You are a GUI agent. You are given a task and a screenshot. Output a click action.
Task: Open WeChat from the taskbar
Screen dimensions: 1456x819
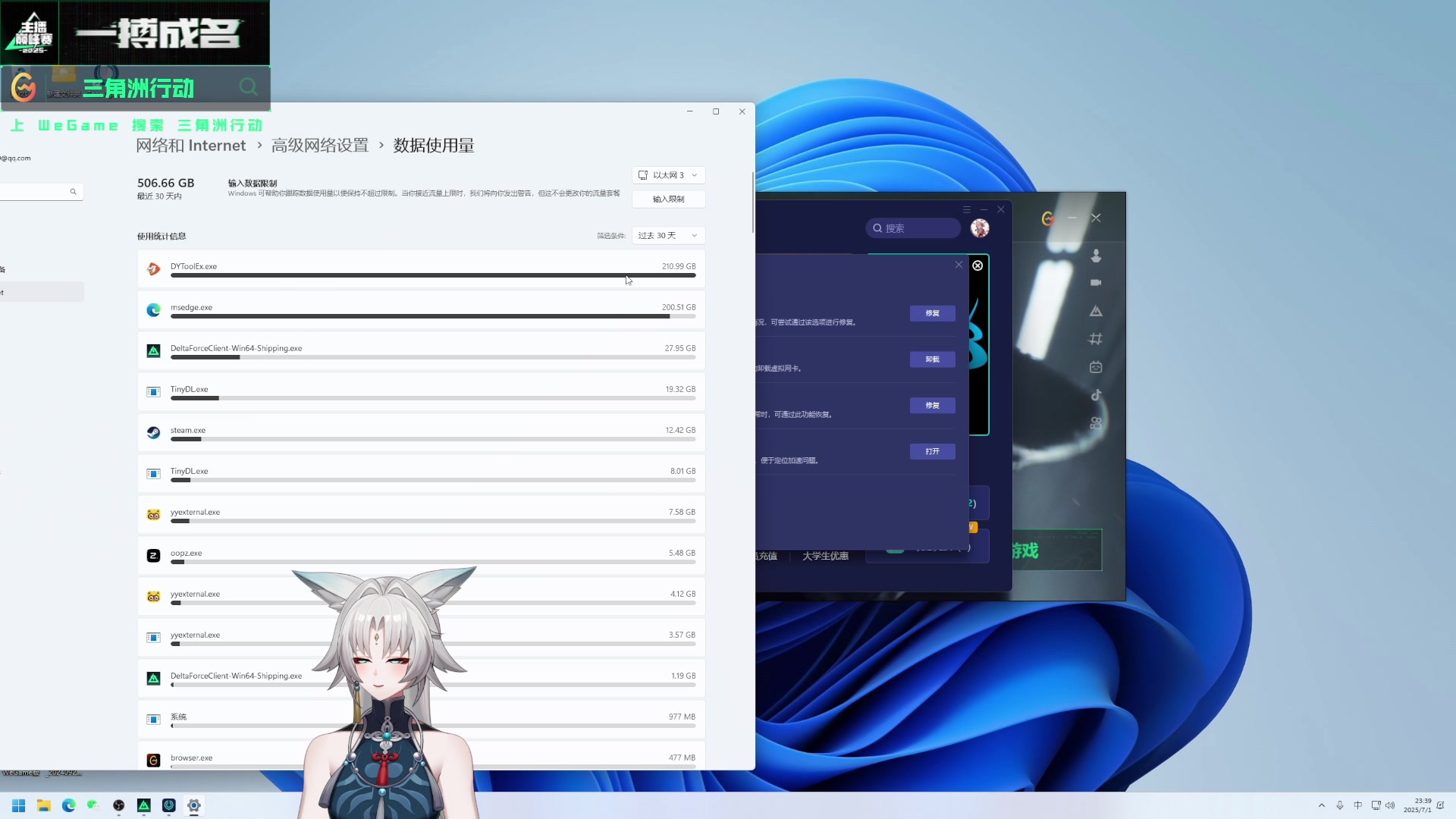click(93, 805)
